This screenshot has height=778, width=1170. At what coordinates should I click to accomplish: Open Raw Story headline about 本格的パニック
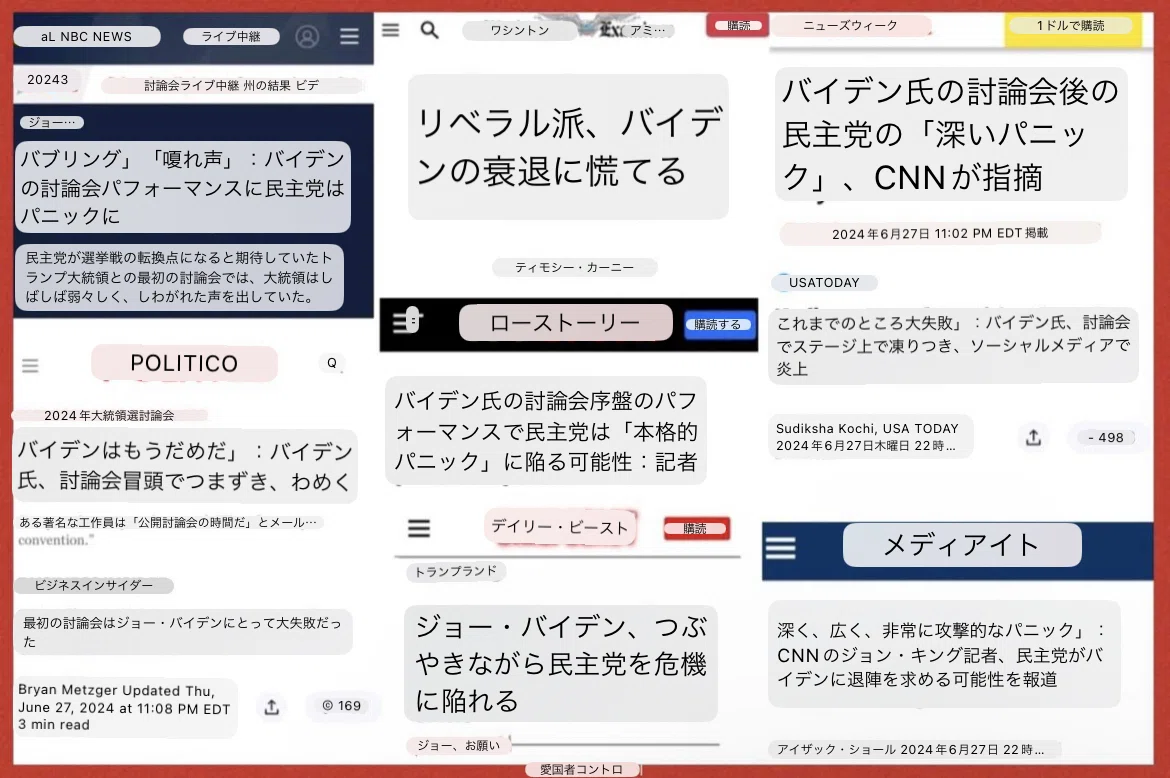click(x=545, y=431)
